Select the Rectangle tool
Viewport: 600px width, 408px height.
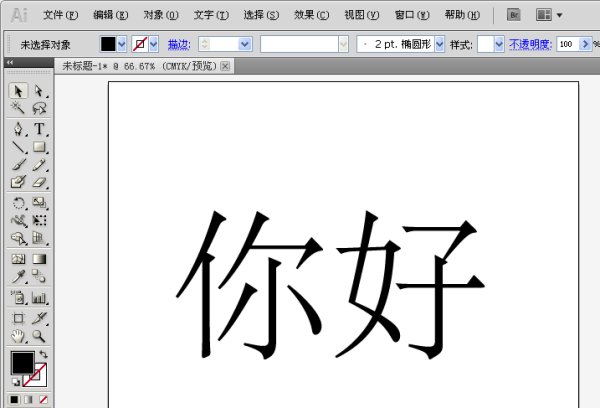(39, 147)
